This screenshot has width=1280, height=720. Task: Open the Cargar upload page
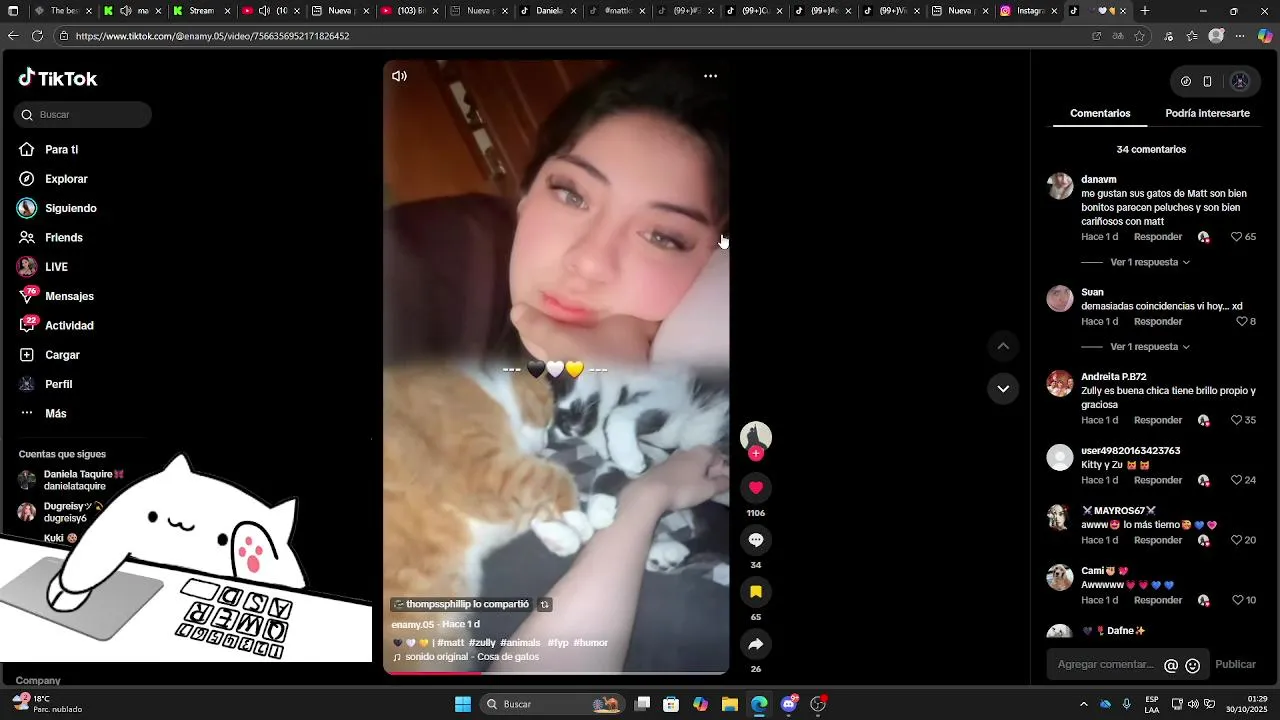(x=62, y=355)
